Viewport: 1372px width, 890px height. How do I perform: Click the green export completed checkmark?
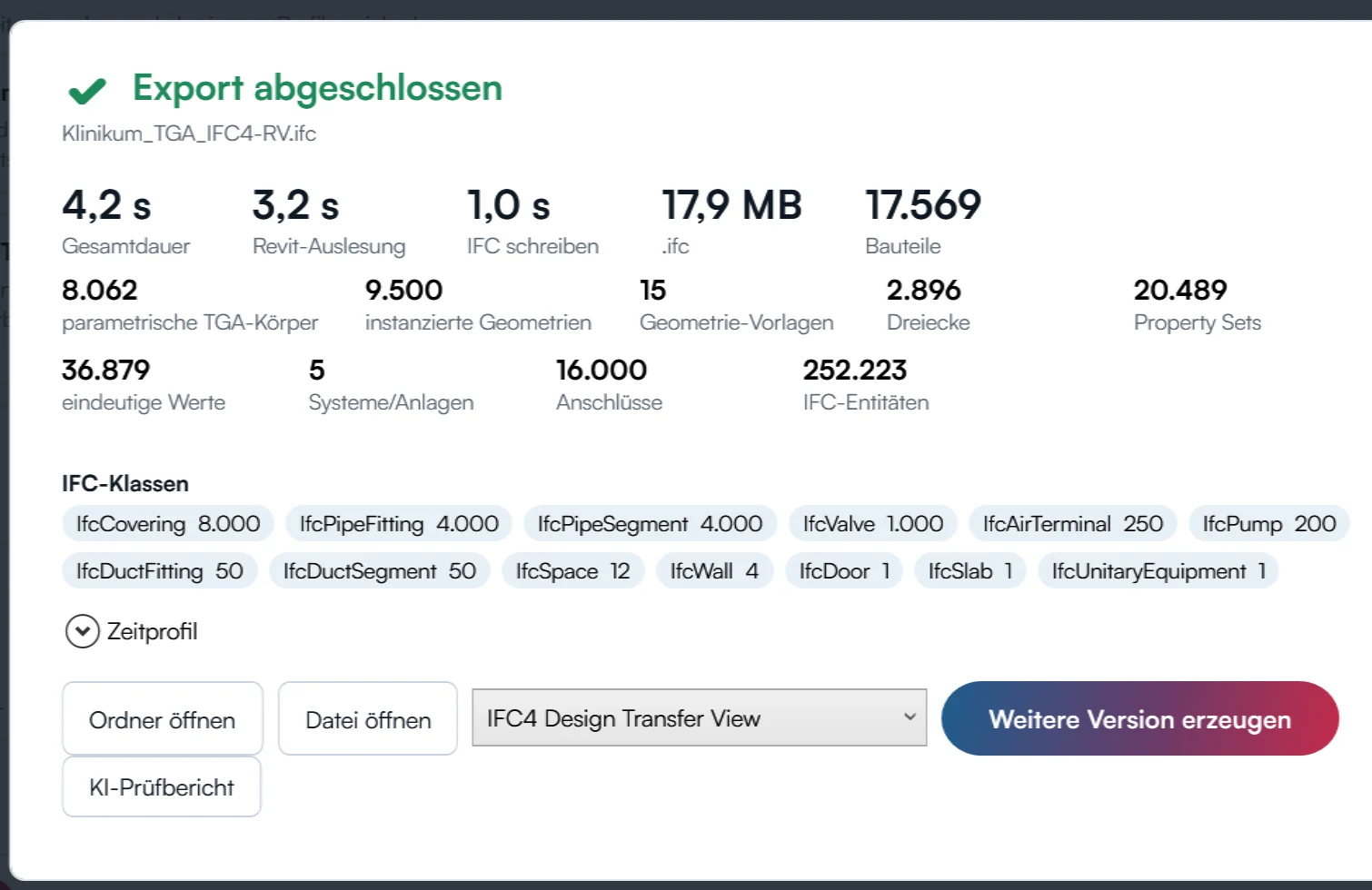click(x=87, y=90)
